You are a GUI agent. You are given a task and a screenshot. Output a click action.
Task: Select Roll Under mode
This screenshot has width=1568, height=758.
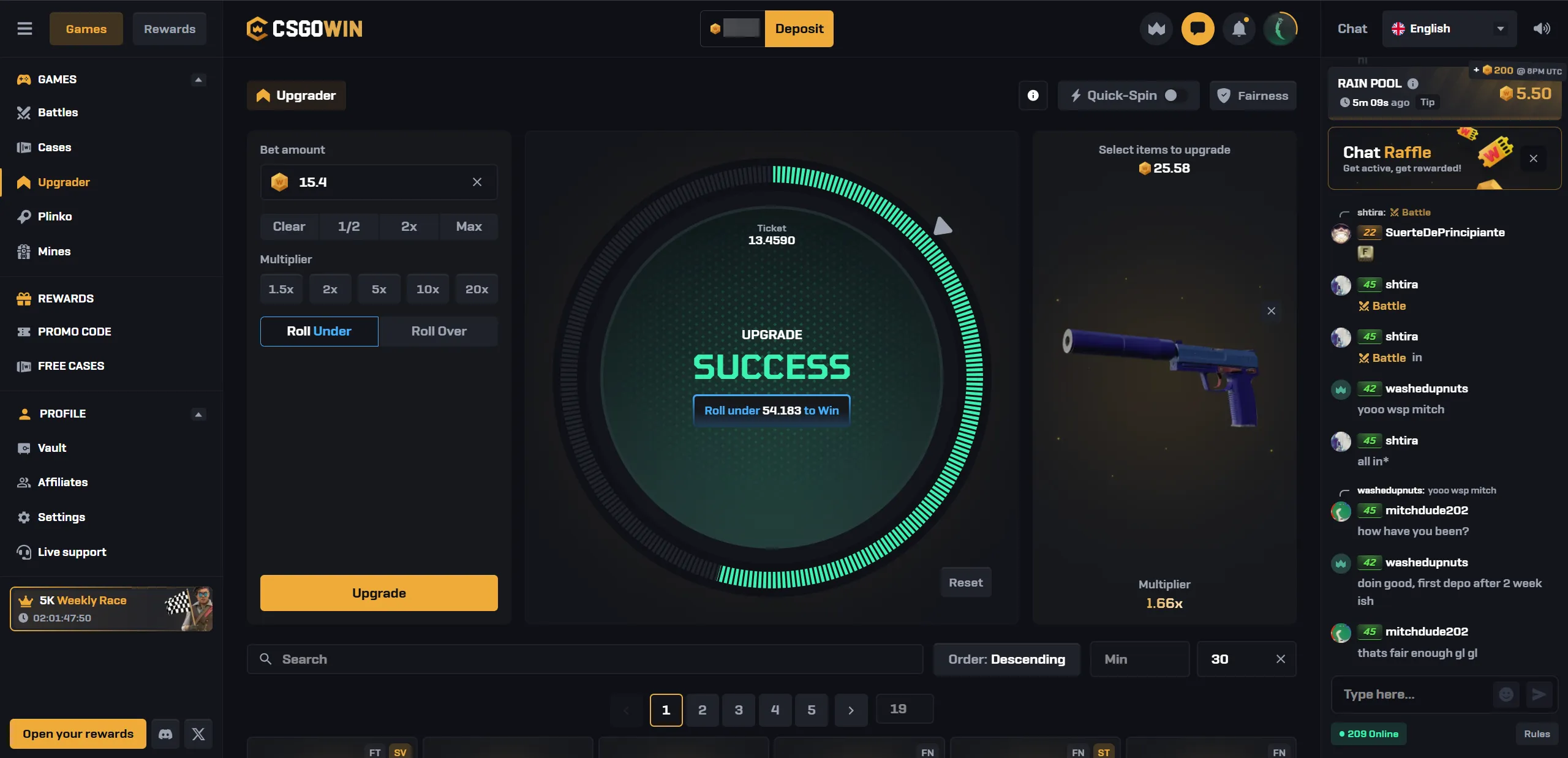pos(319,331)
